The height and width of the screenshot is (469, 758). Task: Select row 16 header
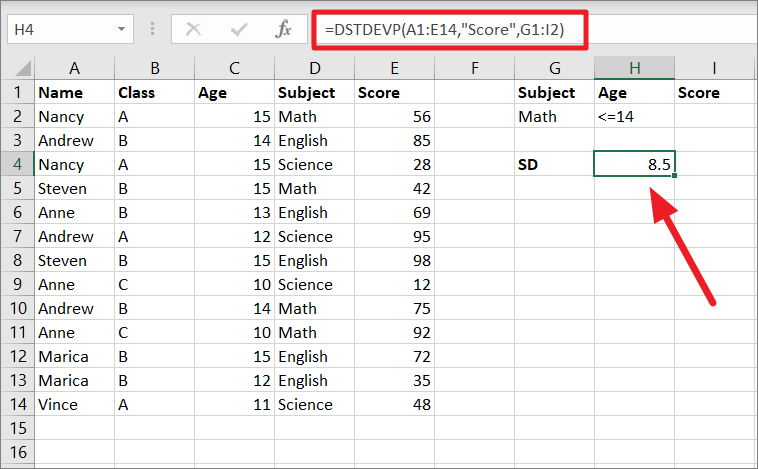click(17, 452)
